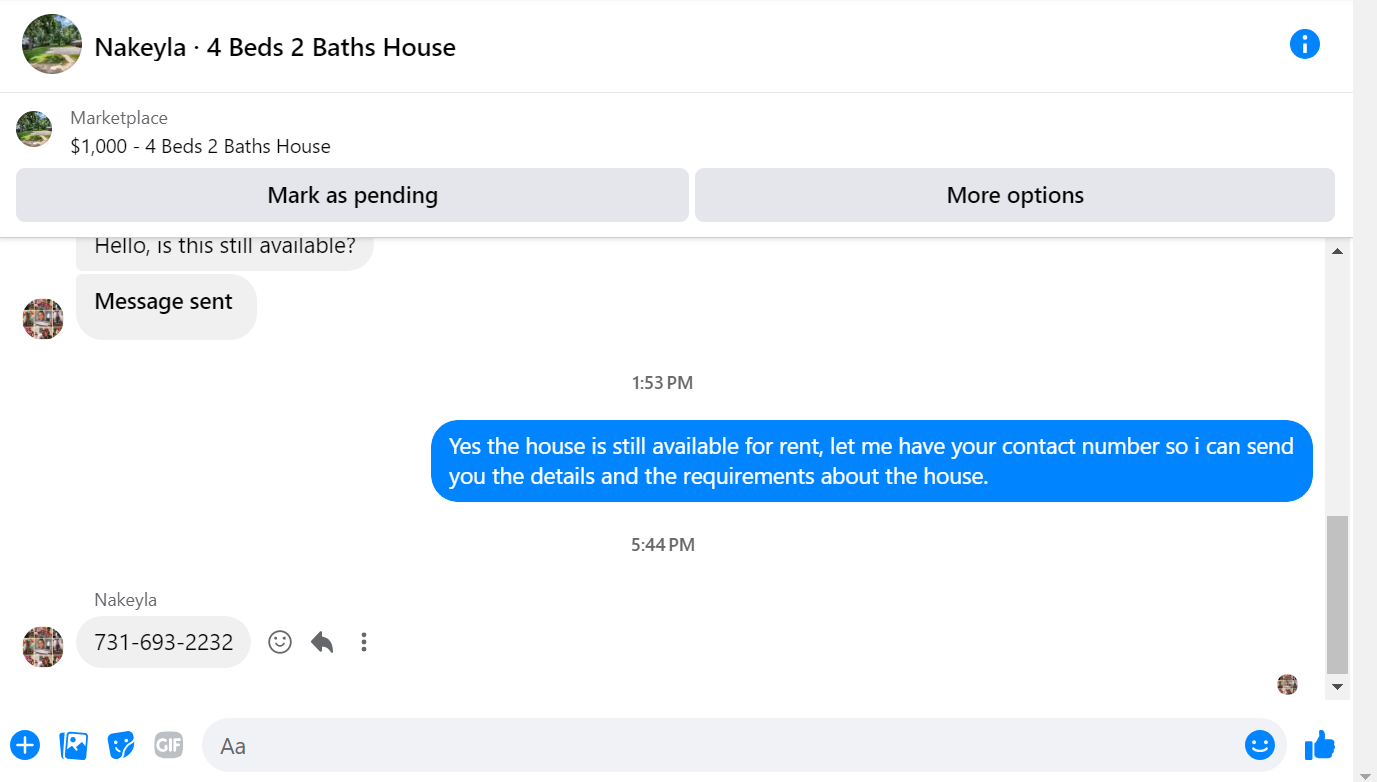The width and height of the screenshot is (1377, 782).
Task: Send a thumbs-up like
Action: [x=1320, y=745]
